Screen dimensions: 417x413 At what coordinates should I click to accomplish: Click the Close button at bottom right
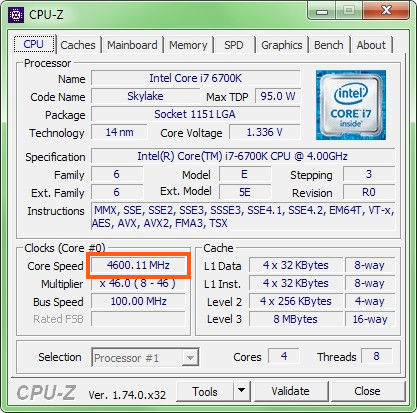coord(367,391)
